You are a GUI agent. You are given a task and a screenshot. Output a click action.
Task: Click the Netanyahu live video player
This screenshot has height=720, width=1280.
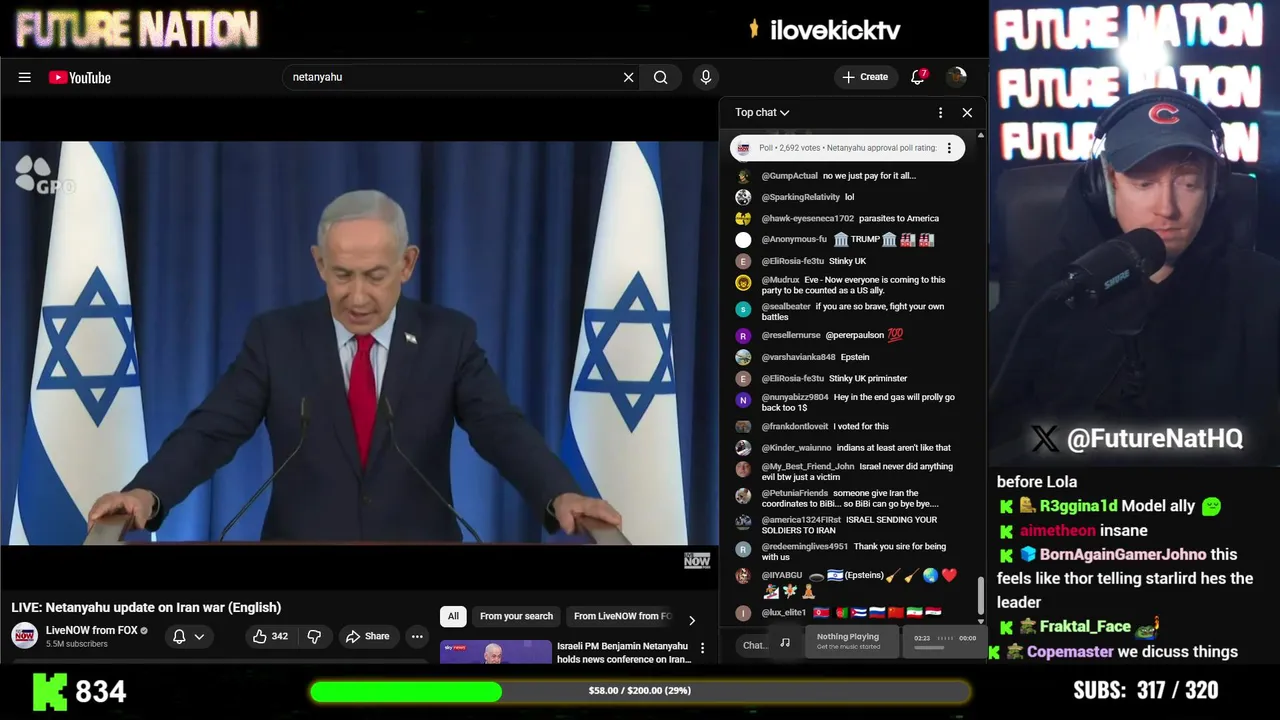tap(359, 343)
